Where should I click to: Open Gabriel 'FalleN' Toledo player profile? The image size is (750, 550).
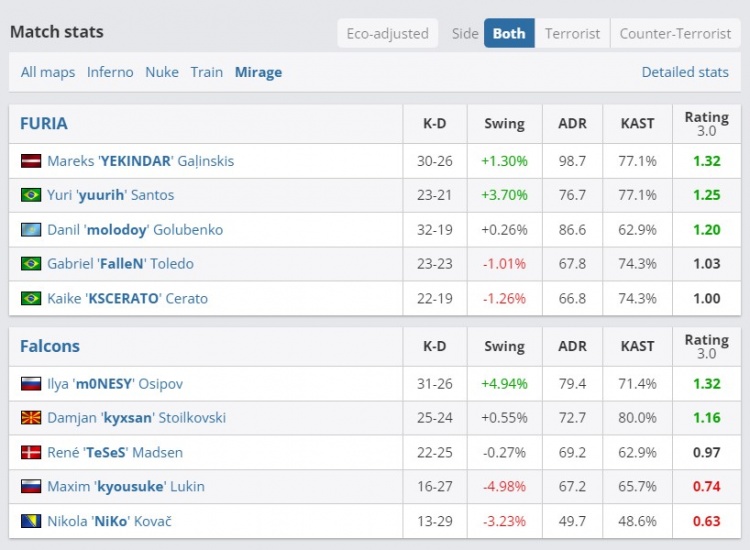coord(120,264)
